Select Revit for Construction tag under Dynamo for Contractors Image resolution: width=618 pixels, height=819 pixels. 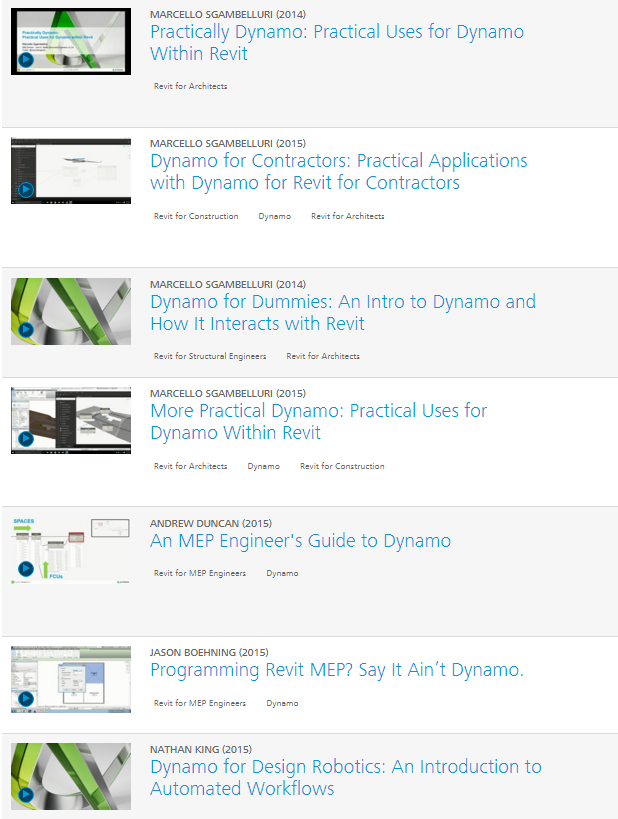click(196, 216)
